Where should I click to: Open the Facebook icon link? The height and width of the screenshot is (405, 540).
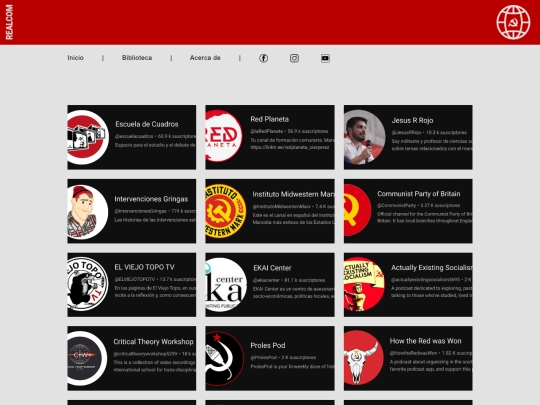tap(263, 58)
